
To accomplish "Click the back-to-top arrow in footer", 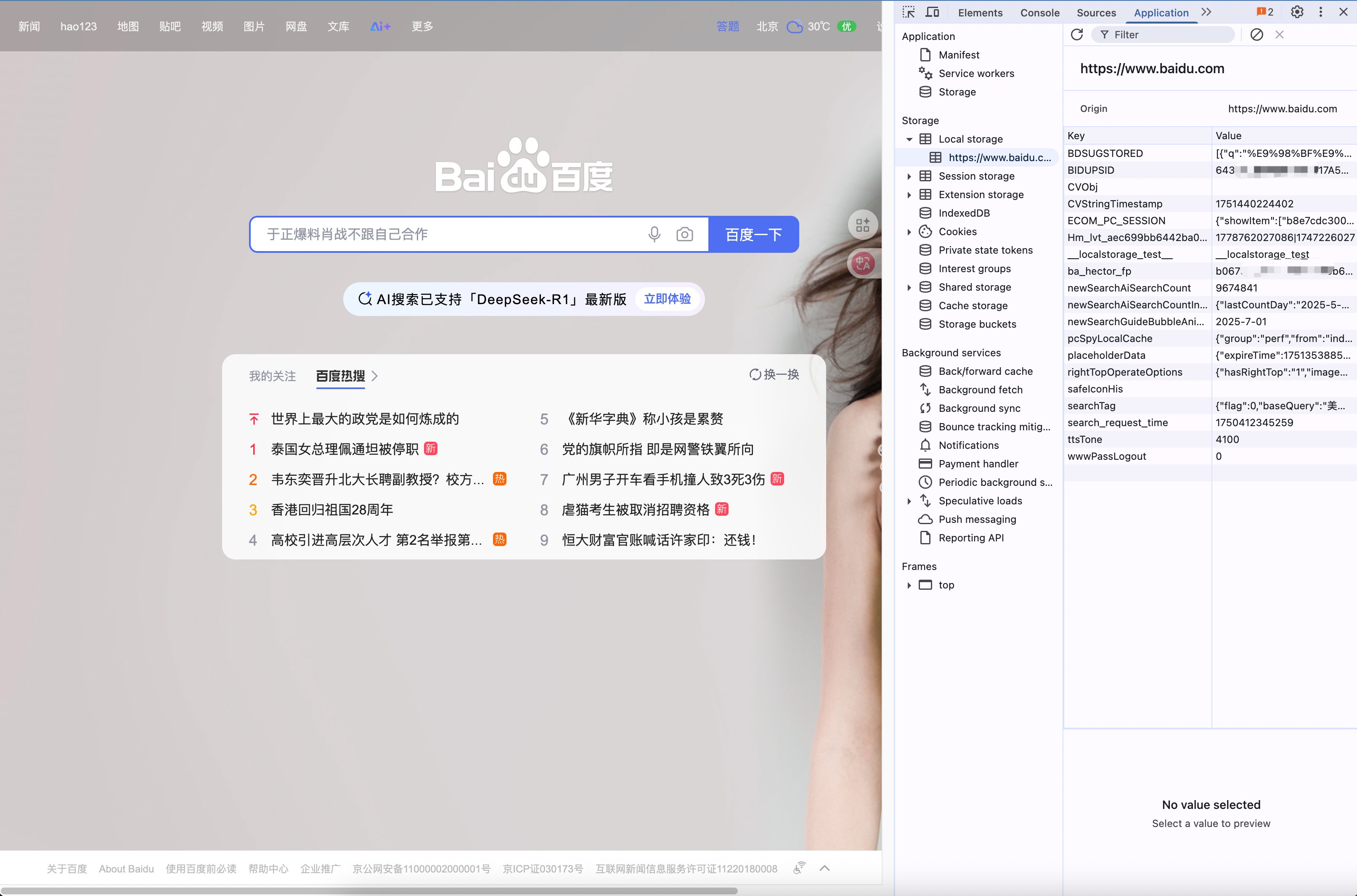I will 824,869.
